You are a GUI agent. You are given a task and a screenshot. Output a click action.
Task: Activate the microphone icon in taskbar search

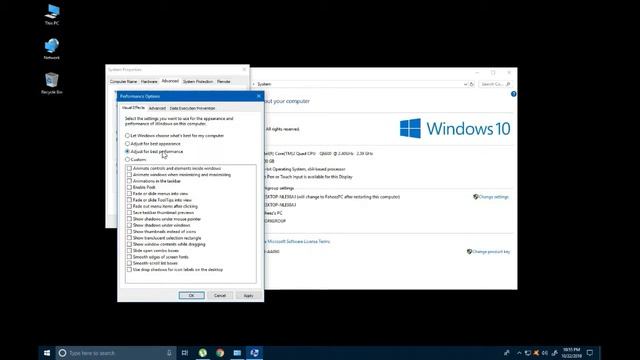169,353
